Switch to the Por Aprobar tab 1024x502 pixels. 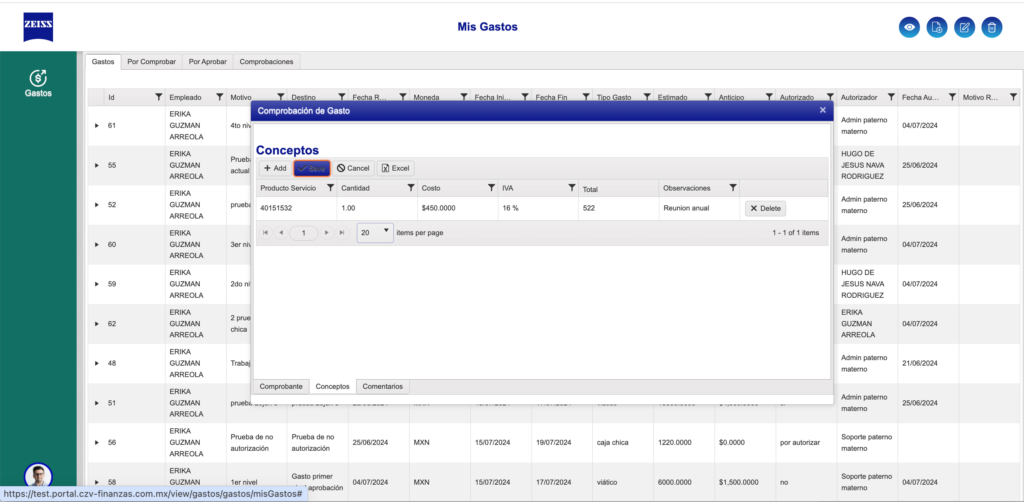pos(208,61)
